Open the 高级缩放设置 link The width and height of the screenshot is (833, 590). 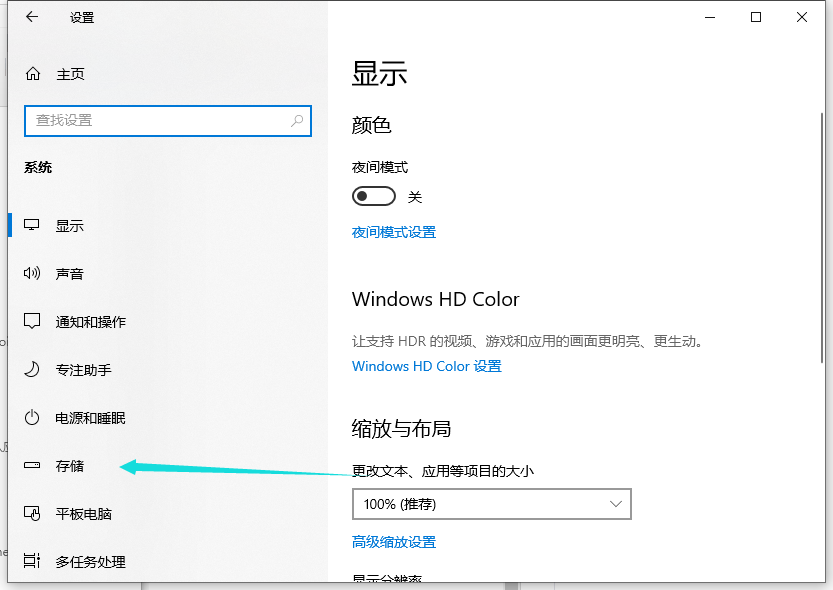pos(394,542)
